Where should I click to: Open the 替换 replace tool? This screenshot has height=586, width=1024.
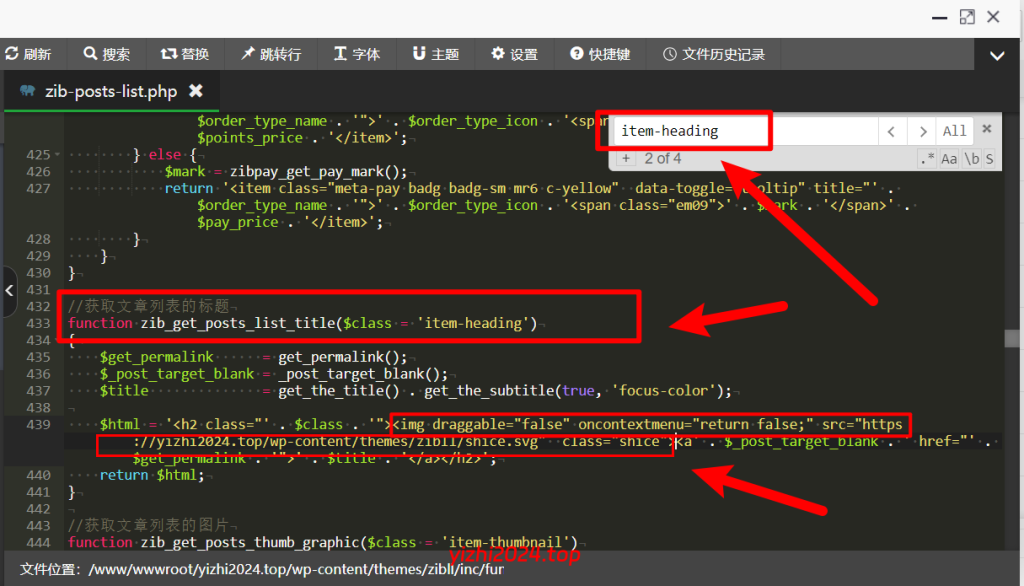184,54
